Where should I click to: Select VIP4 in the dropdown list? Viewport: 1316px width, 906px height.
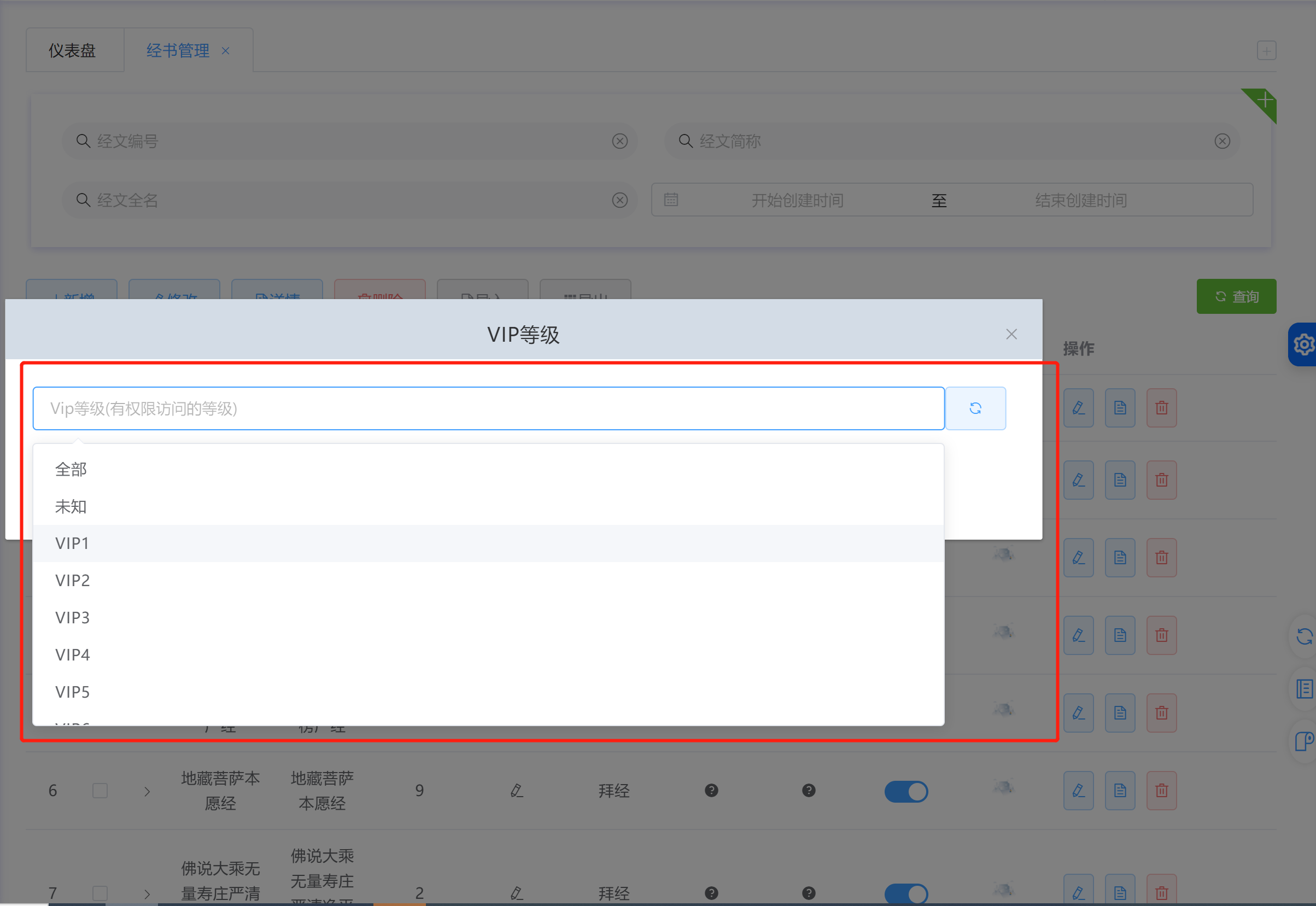tap(489, 654)
